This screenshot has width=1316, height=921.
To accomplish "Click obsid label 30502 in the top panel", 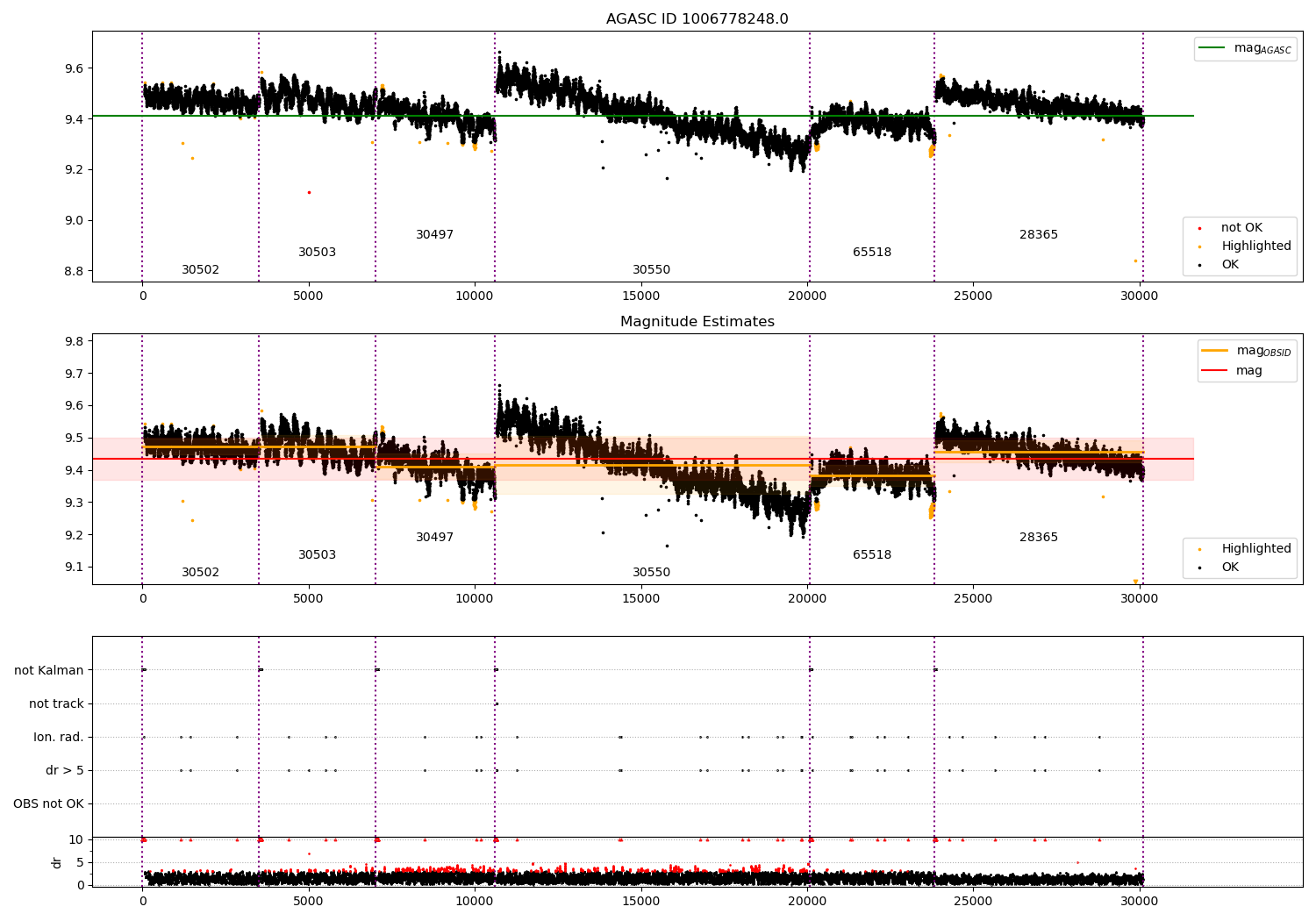I will (200, 270).
